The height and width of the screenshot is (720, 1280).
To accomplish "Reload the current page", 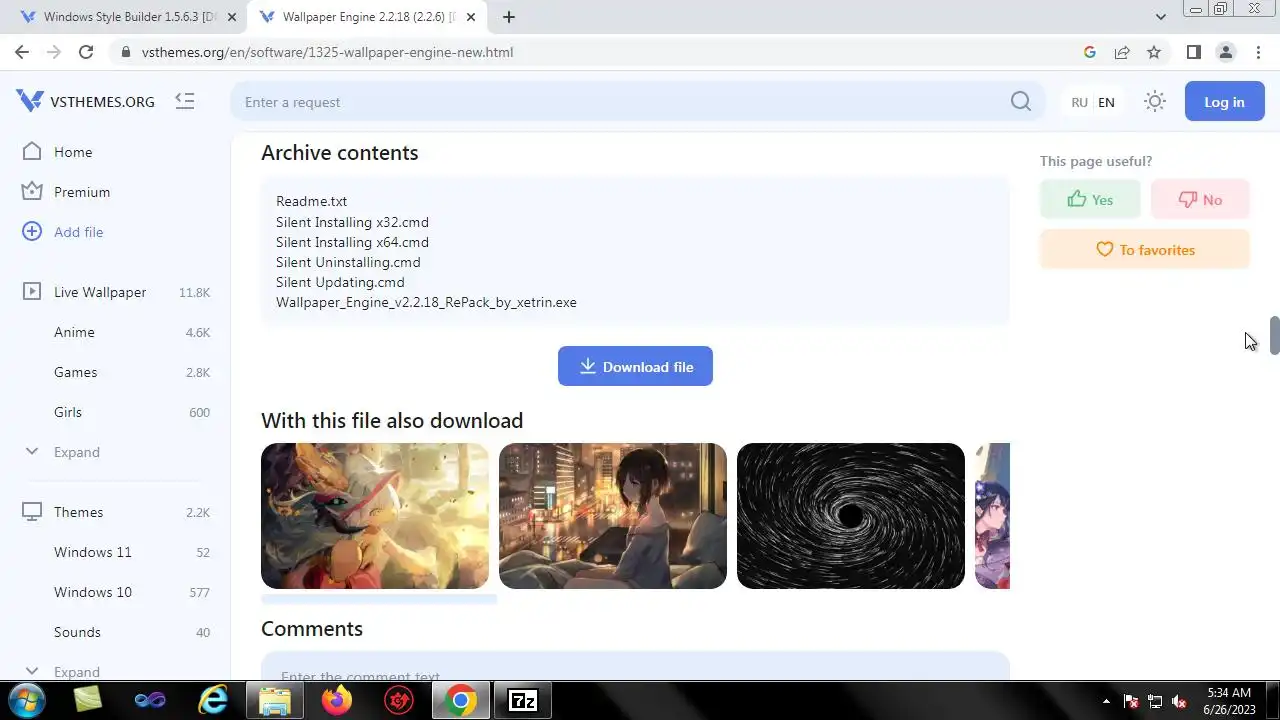I will [86, 52].
